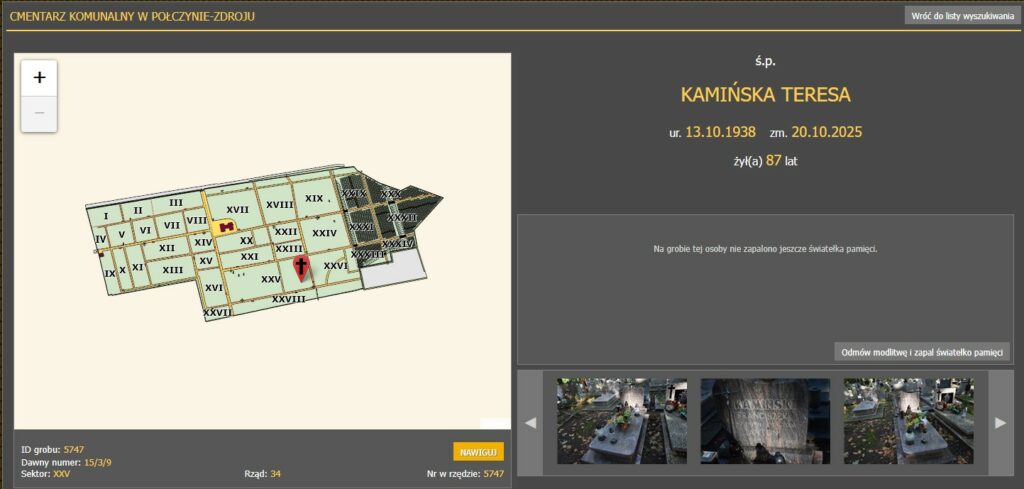Select sector XIII on the map
Screen dimensions: 1024x489
pyautogui.click(x=173, y=269)
